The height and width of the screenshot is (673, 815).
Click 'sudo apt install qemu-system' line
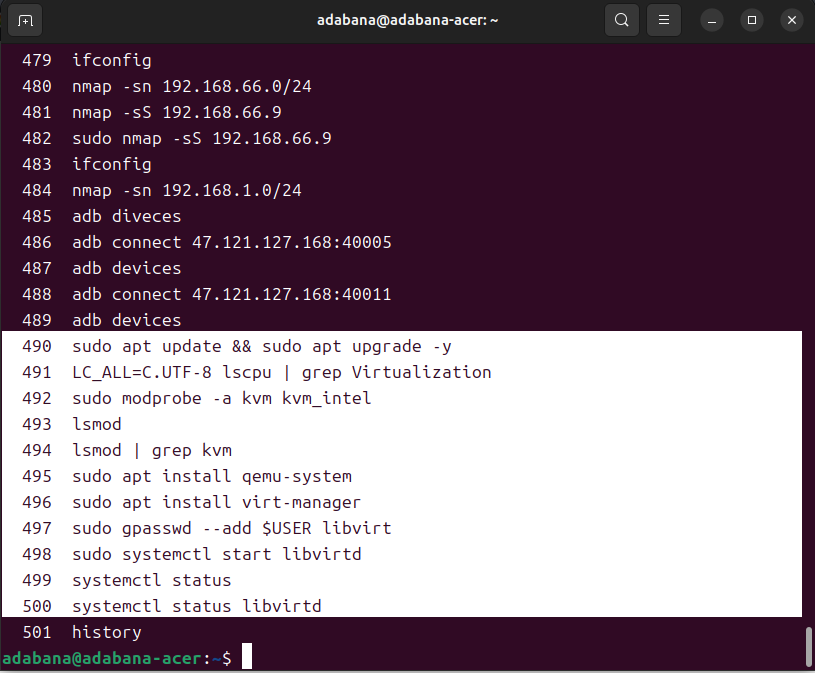coord(211,476)
